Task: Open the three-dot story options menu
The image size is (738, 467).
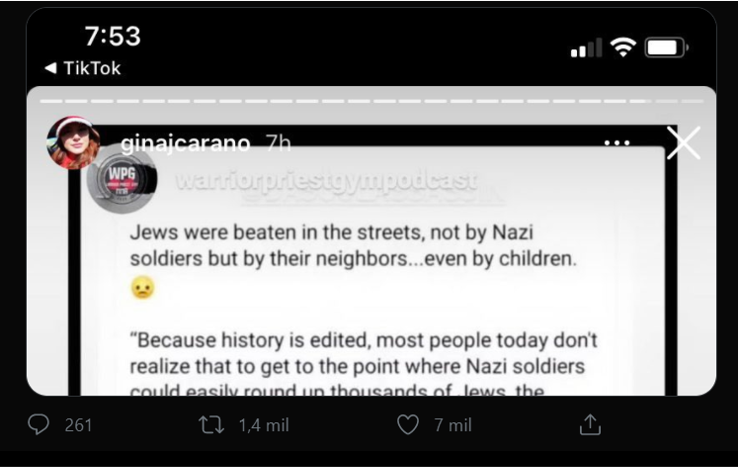Action: [x=617, y=143]
